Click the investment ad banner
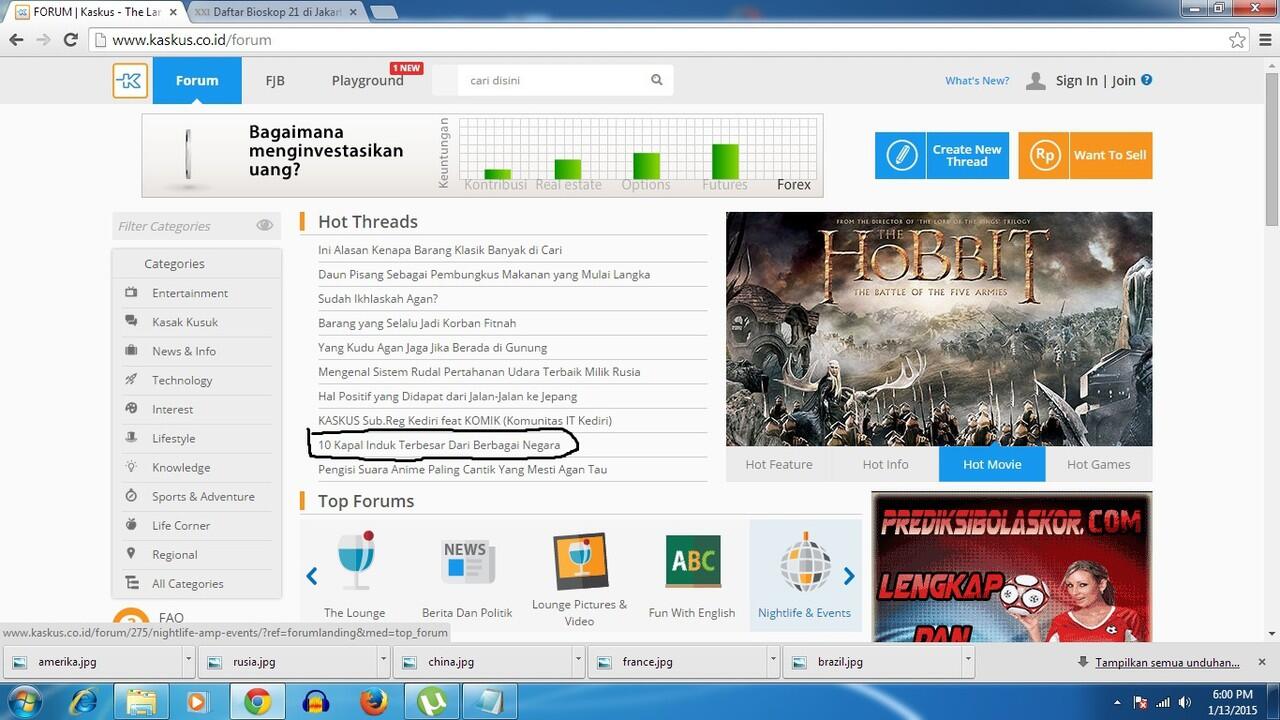The width and height of the screenshot is (1280, 720). [x=482, y=155]
